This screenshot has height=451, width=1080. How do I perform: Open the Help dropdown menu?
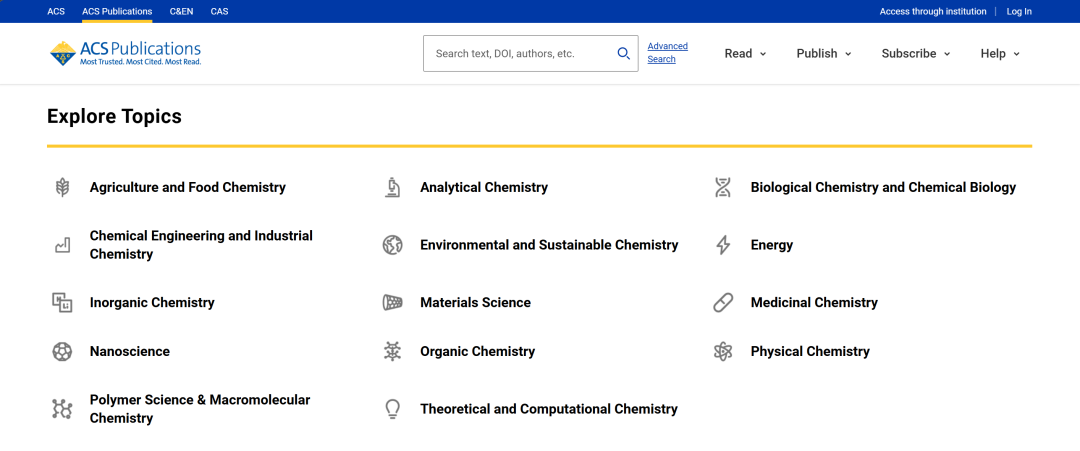click(999, 54)
